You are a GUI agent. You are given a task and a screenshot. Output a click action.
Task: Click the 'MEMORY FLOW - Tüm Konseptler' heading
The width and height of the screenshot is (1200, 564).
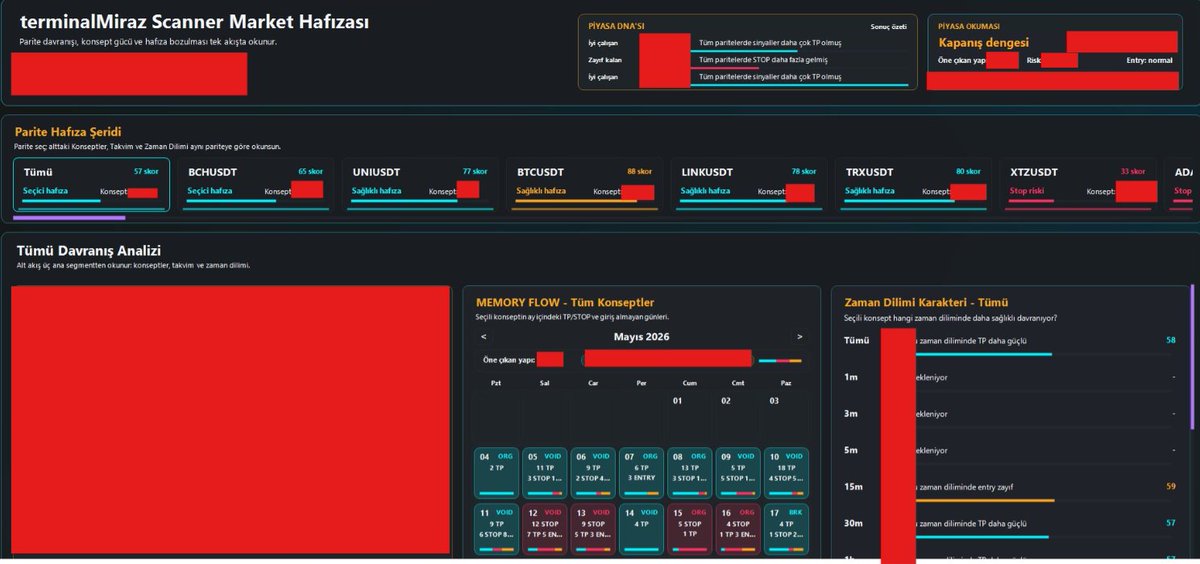(565, 302)
